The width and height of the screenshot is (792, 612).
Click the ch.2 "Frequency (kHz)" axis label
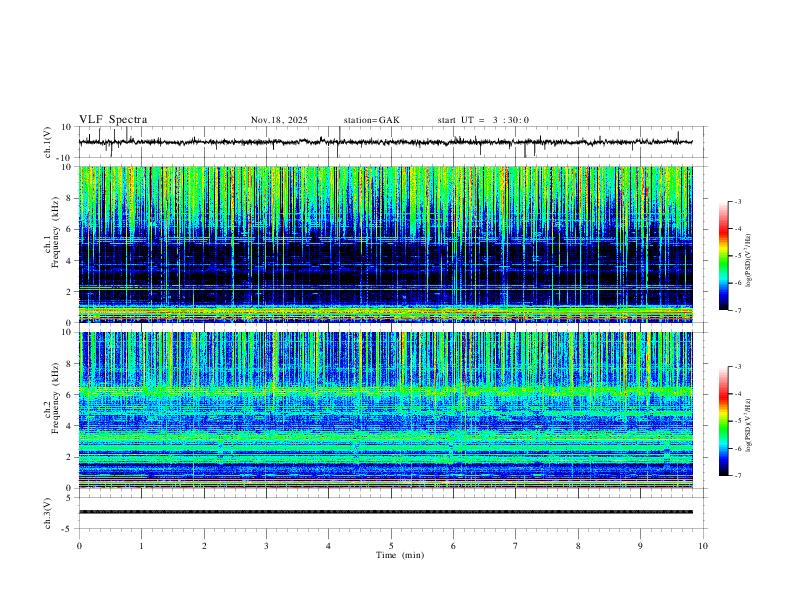[55, 398]
